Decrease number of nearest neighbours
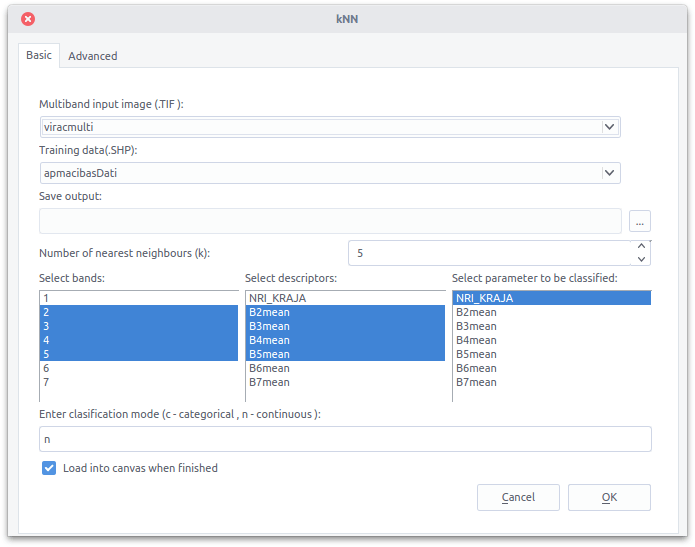This screenshot has width=695, height=547. point(641,259)
